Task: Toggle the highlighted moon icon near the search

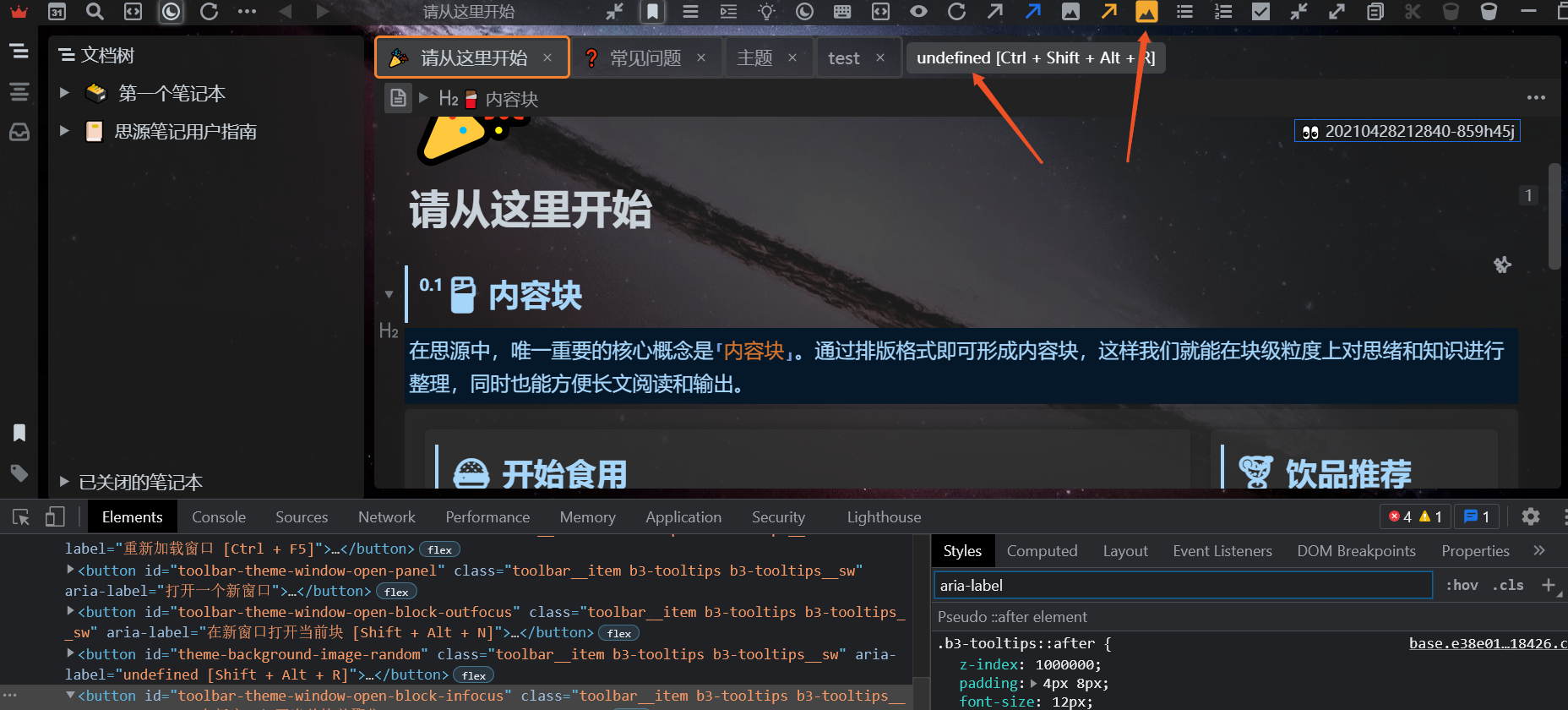Action: coord(171,11)
